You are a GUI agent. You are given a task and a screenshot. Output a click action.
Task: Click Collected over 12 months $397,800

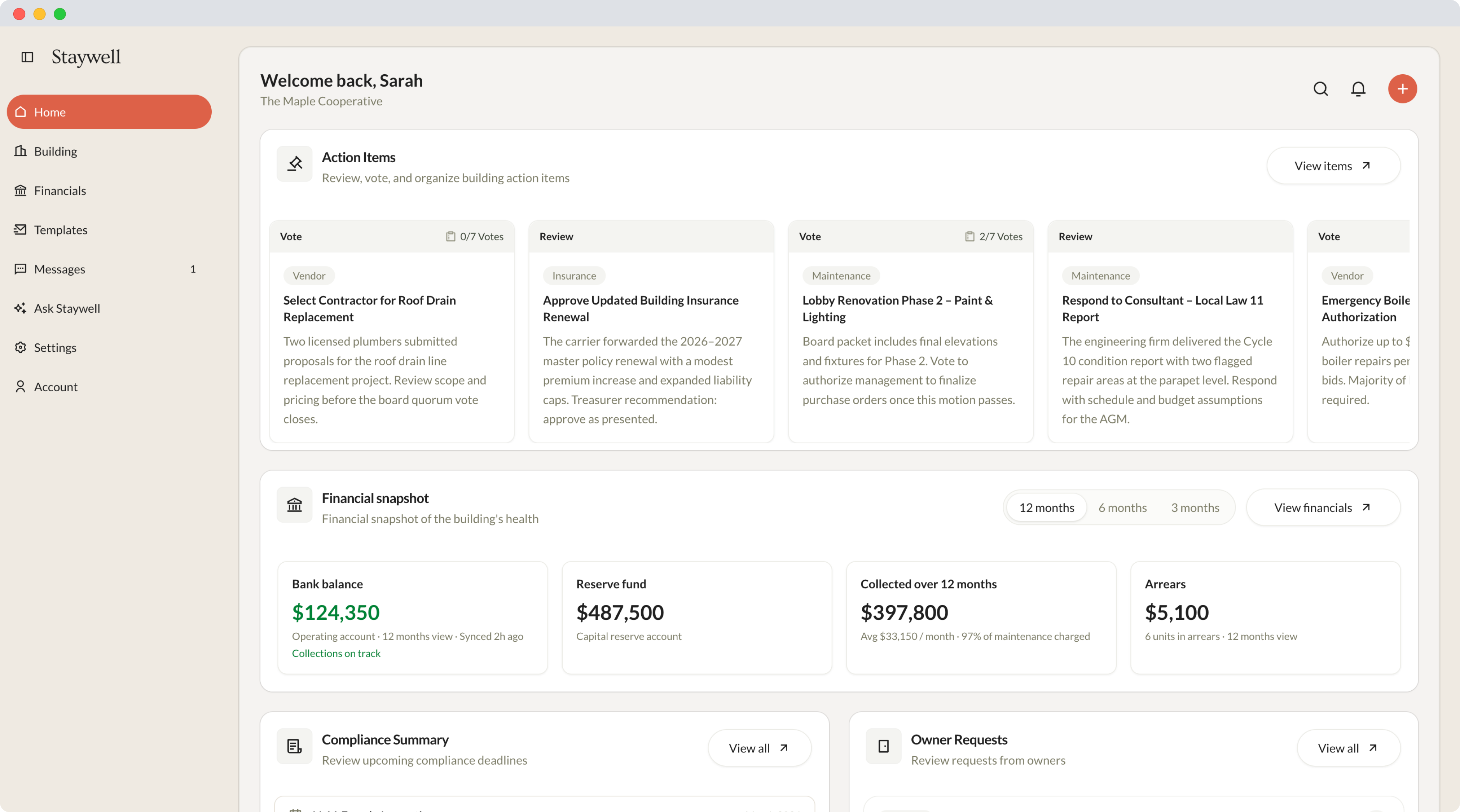pyautogui.click(x=904, y=612)
